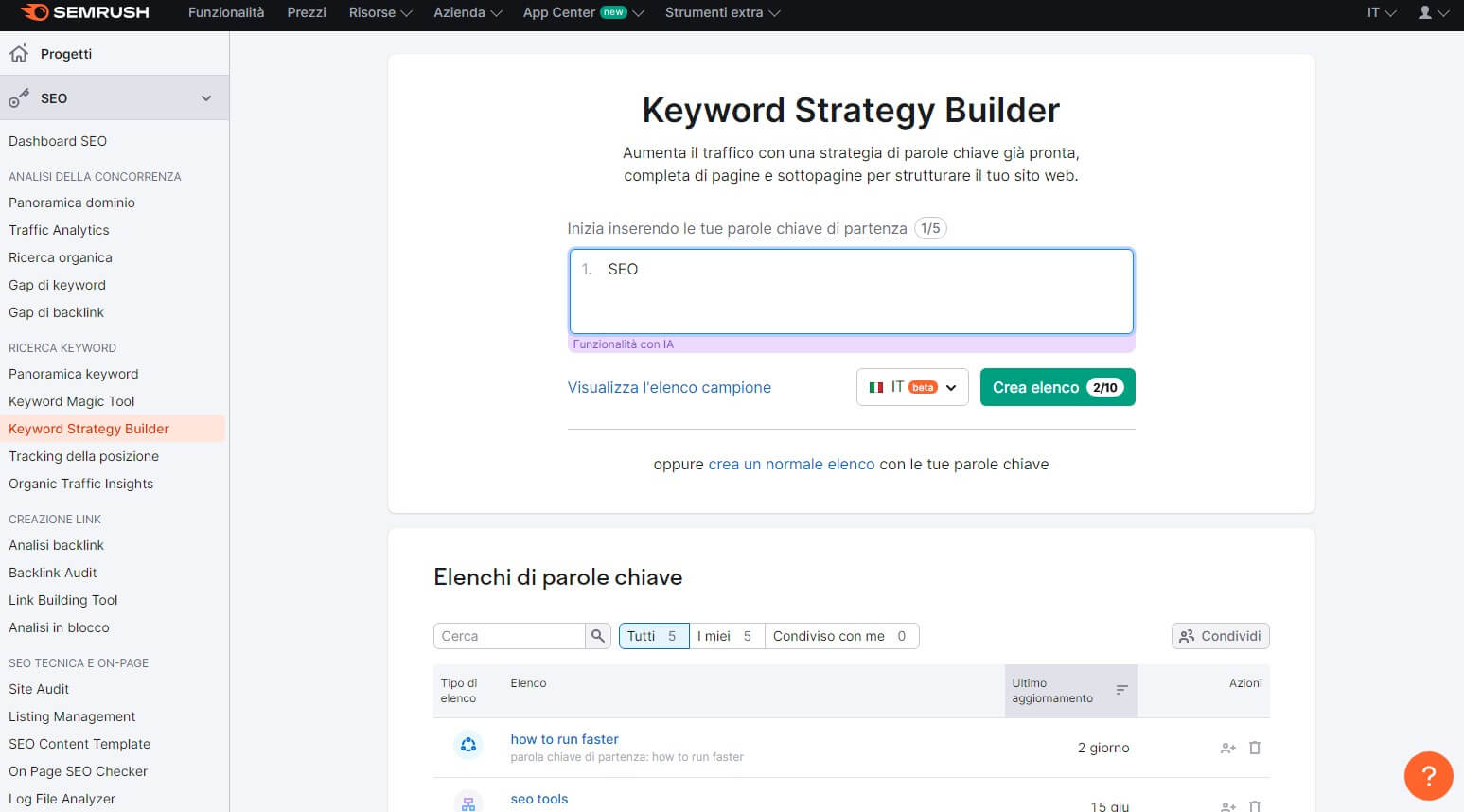
Task: Click the Progetti label in sidebar
Action: pos(66,54)
